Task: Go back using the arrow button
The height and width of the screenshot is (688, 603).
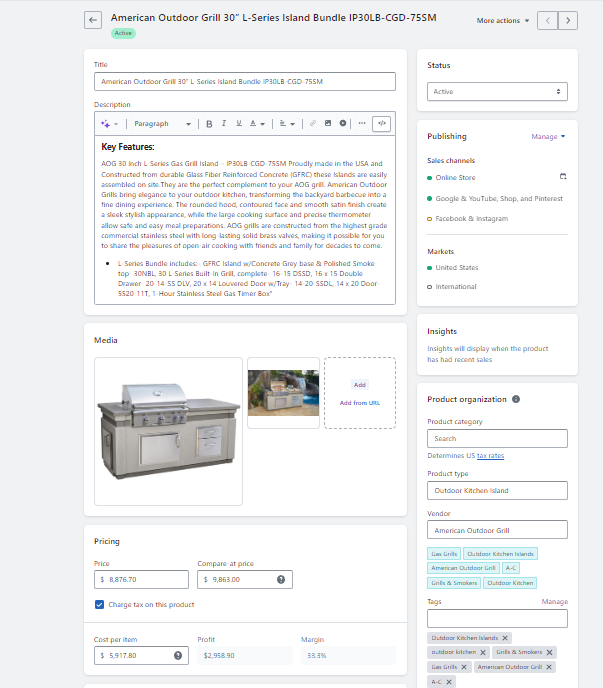Action: pyautogui.click(x=93, y=20)
